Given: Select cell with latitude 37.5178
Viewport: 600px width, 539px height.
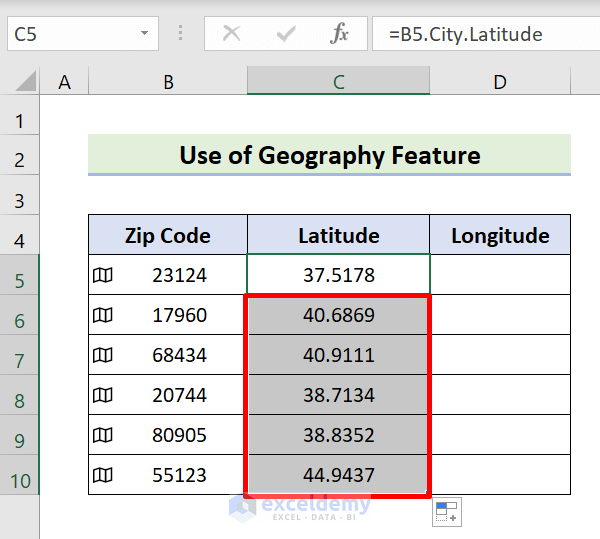Looking at the screenshot, I should 339,275.
